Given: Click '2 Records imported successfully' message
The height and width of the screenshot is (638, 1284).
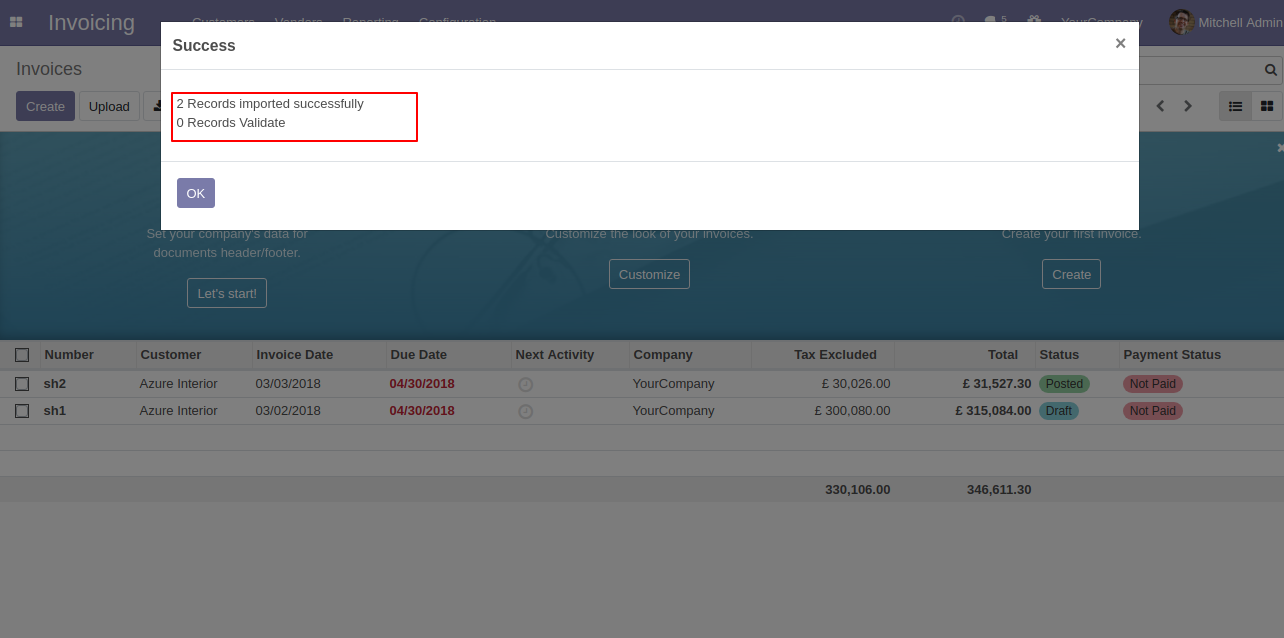Looking at the screenshot, I should click(x=270, y=103).
